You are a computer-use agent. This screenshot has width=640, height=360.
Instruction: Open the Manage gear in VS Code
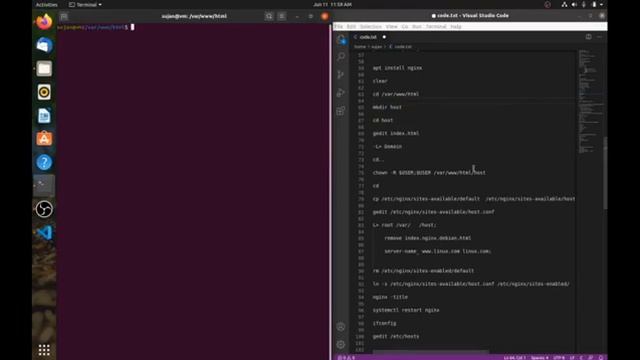341,344
